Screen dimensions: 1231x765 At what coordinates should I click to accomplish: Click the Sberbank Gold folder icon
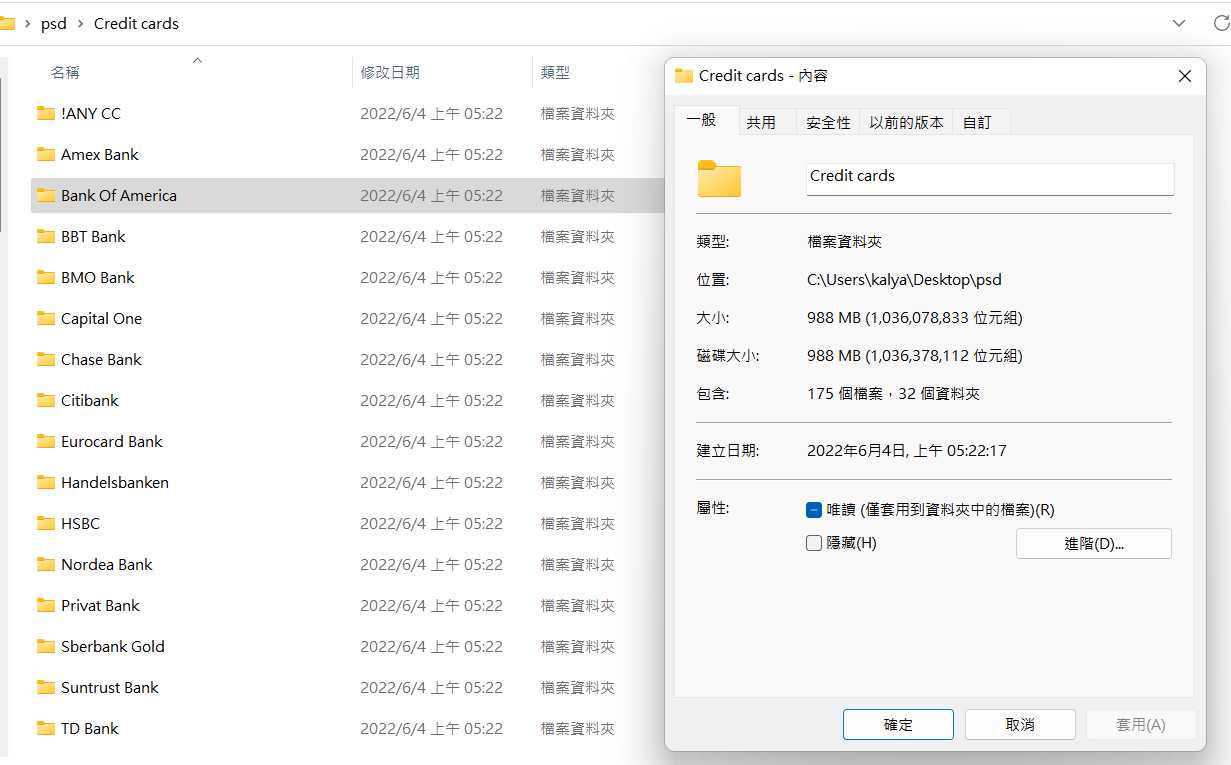pyautogui.click(x=45, y=646)
